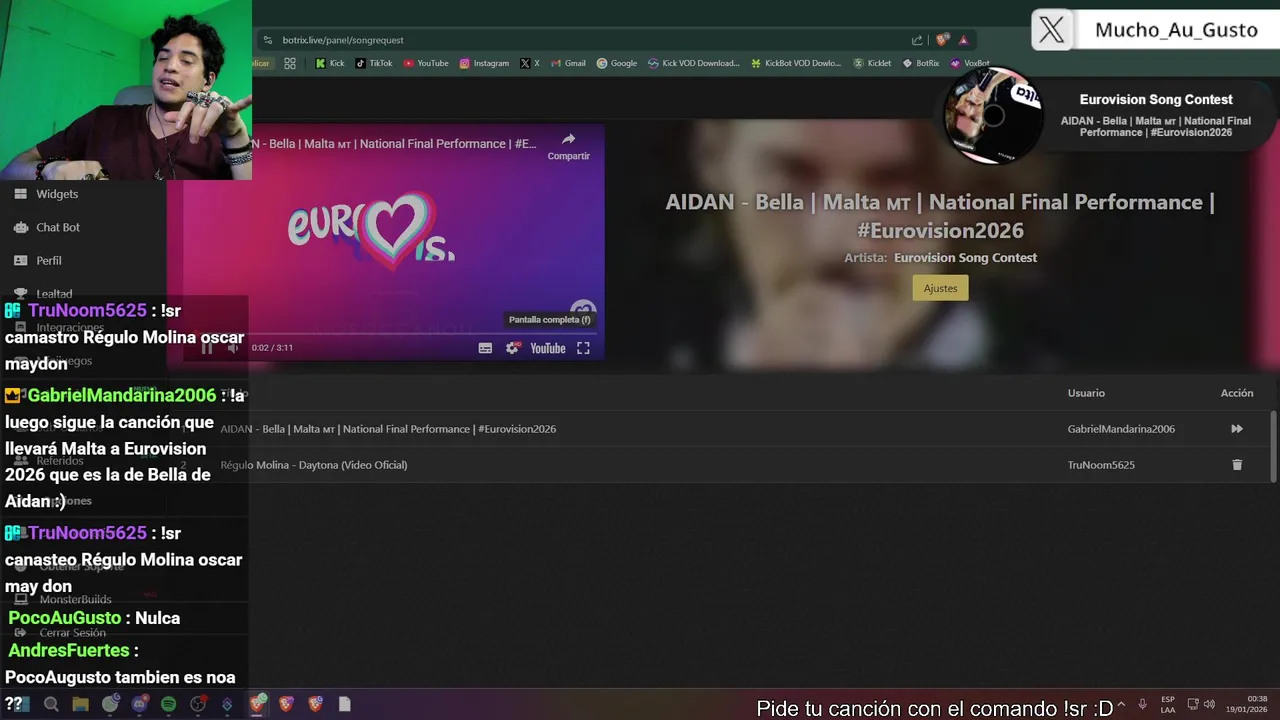Open File Explorer from taskbar

(80, 704)
